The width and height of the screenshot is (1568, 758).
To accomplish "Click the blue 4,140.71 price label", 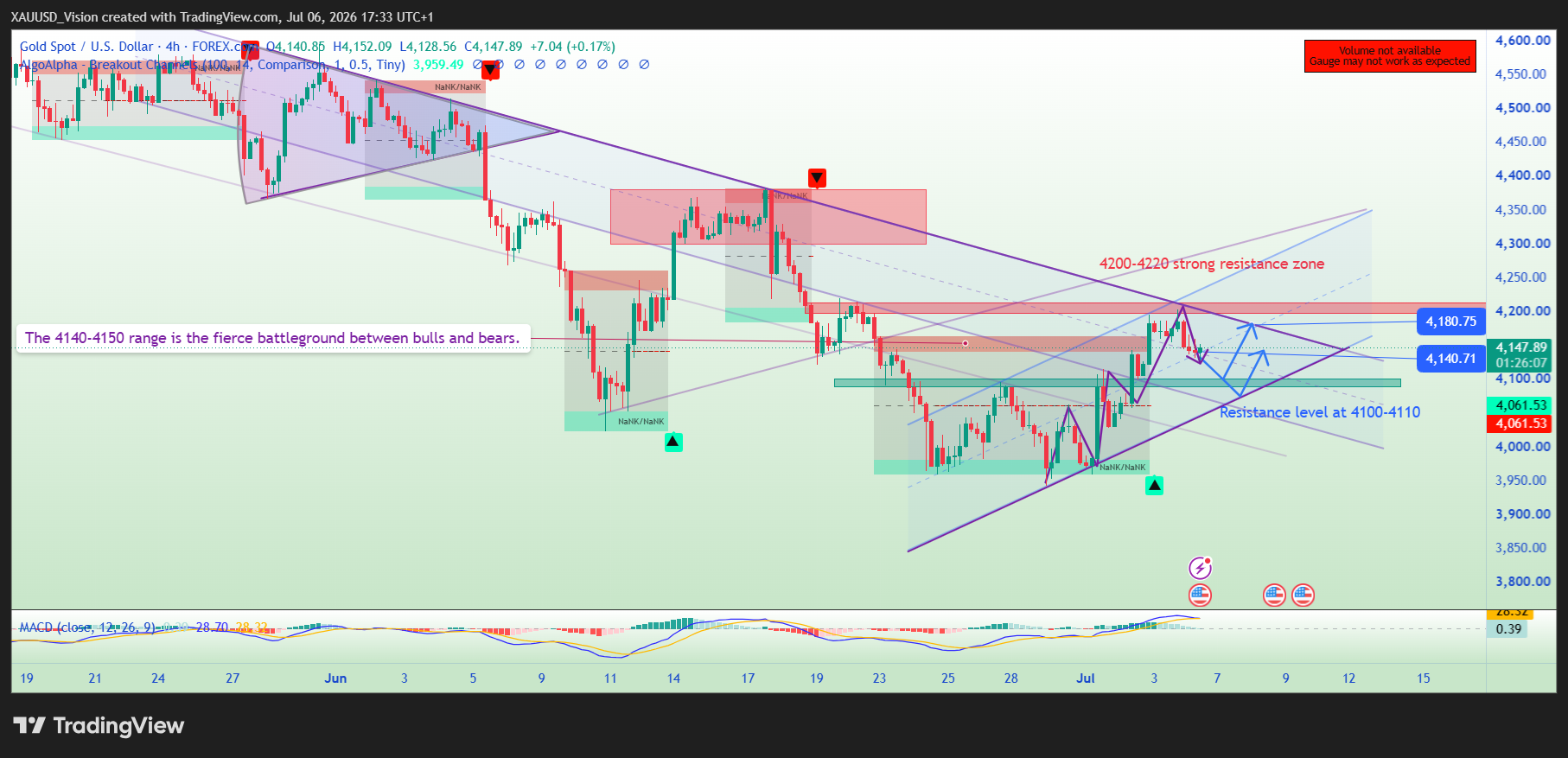I will (x=1451, y=359).
